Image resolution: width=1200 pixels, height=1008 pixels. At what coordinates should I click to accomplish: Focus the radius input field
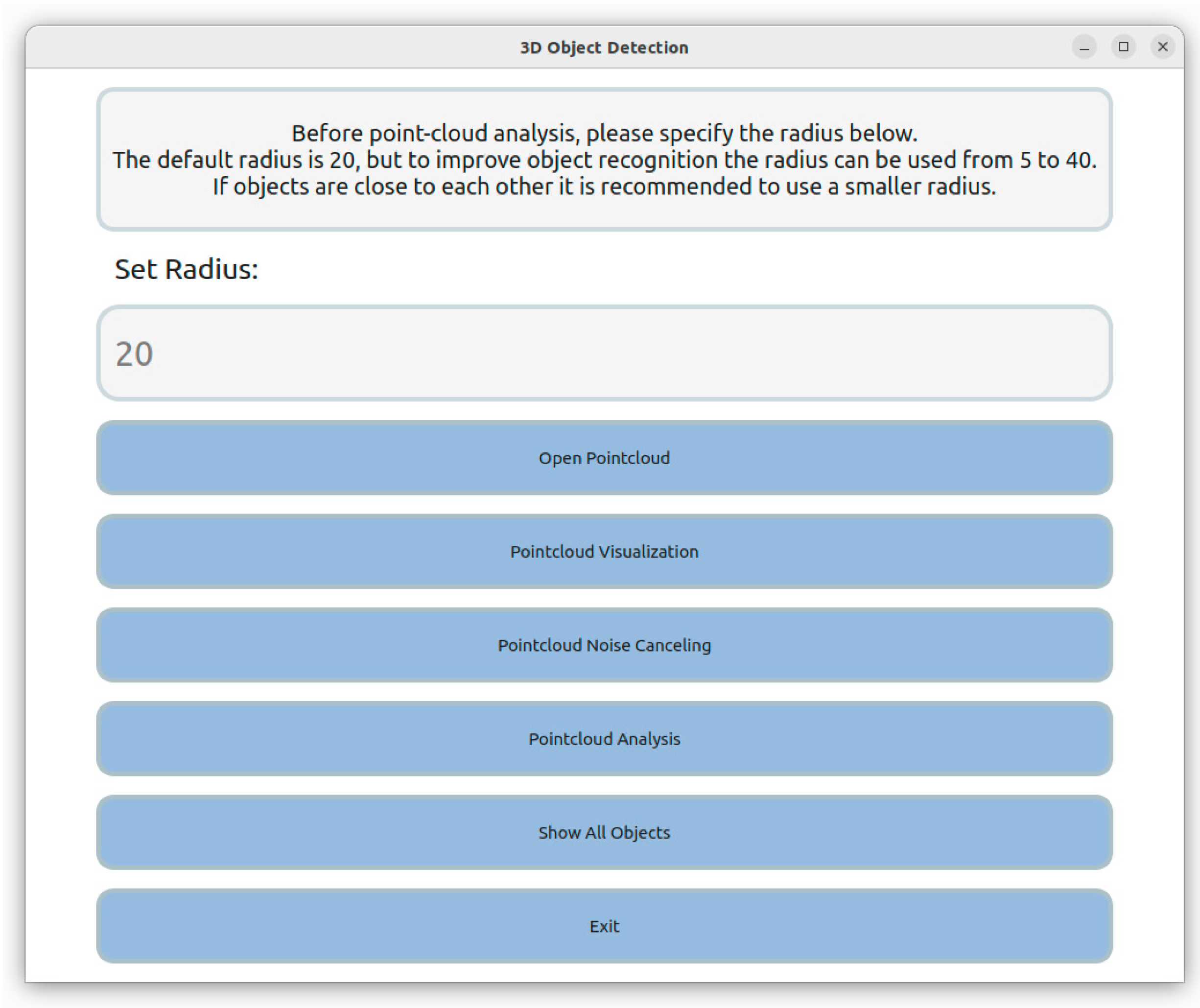coord(604,353)
